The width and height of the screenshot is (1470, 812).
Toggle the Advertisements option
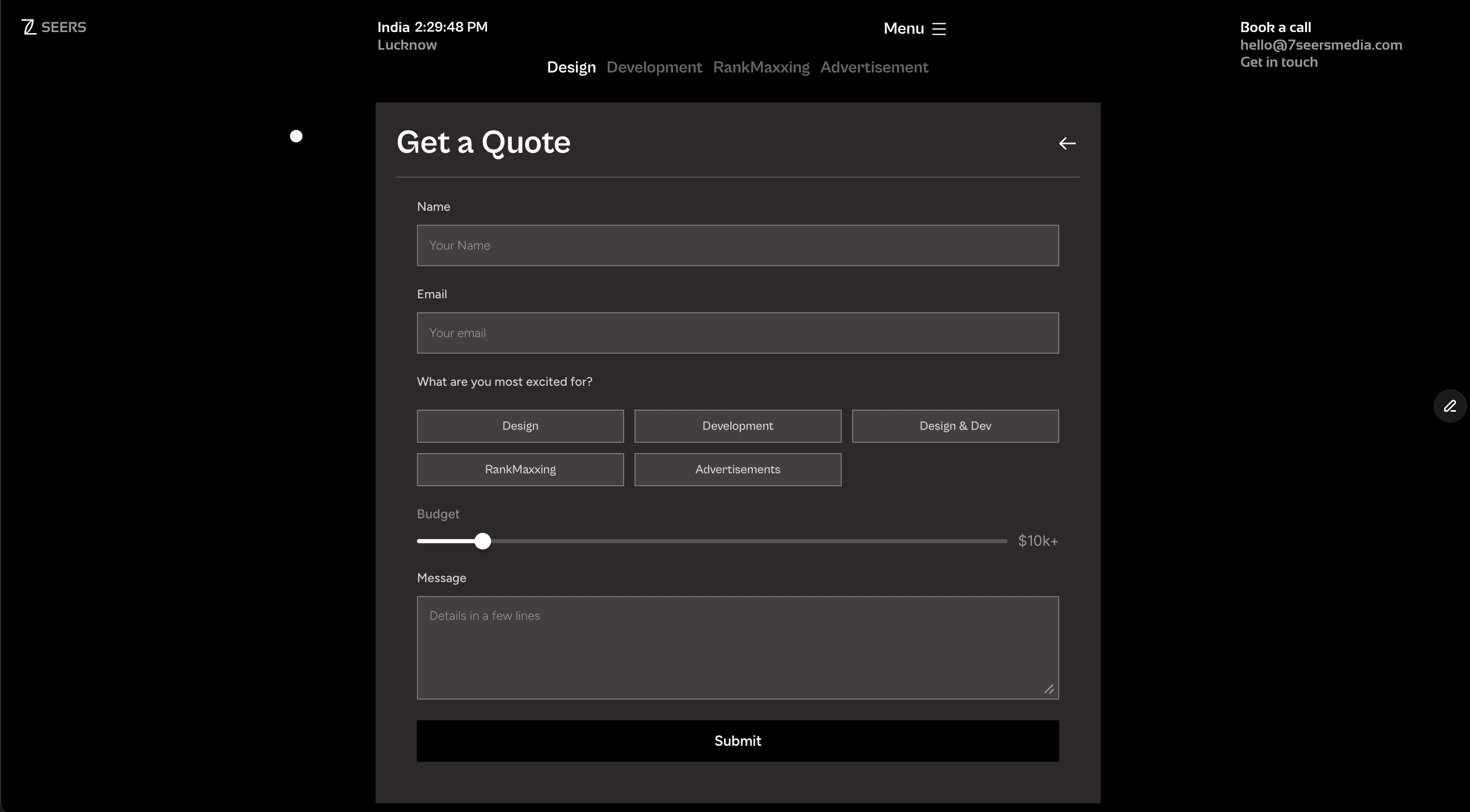737,469
